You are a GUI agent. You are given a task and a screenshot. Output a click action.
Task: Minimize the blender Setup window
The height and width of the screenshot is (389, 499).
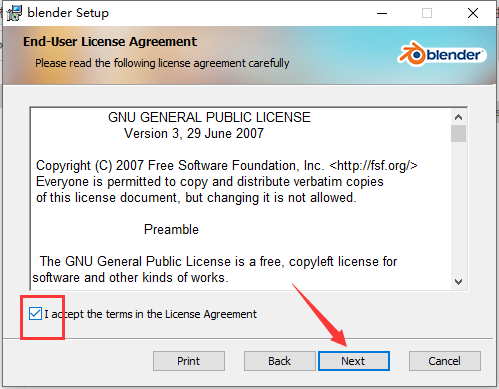pyautogui.click(x=382, y=13)
